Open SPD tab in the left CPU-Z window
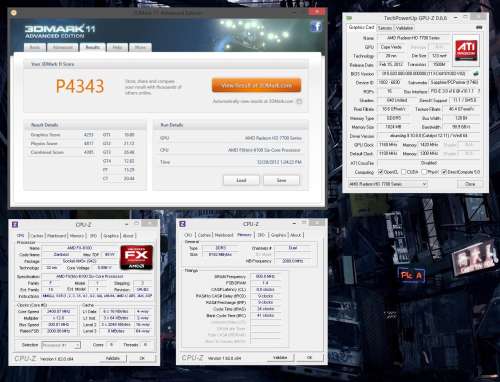The height and width of the screenshot is (382, 500). tap(93, 236)
